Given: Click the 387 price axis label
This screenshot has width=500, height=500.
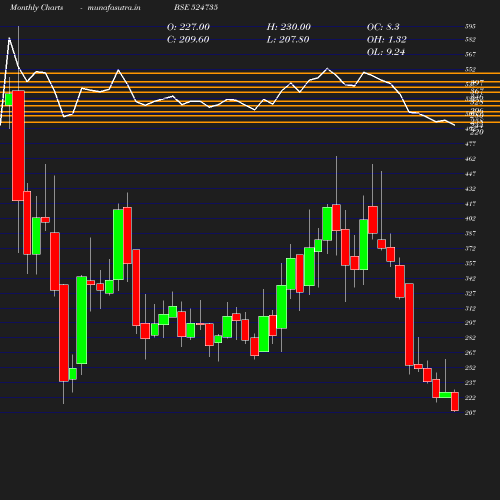Looking at the screenshot, I should click(470, 233).
